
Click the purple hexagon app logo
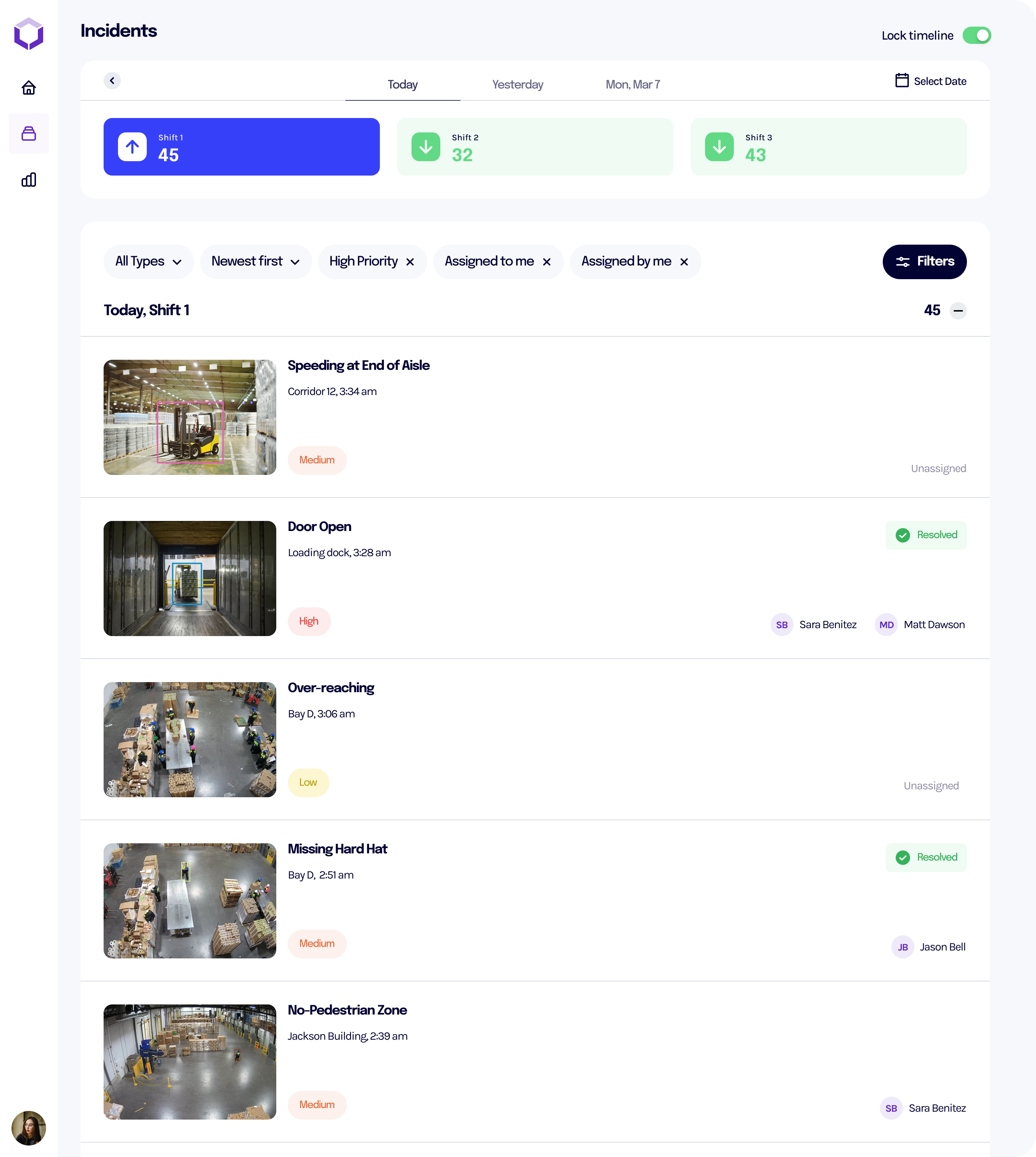28,34
